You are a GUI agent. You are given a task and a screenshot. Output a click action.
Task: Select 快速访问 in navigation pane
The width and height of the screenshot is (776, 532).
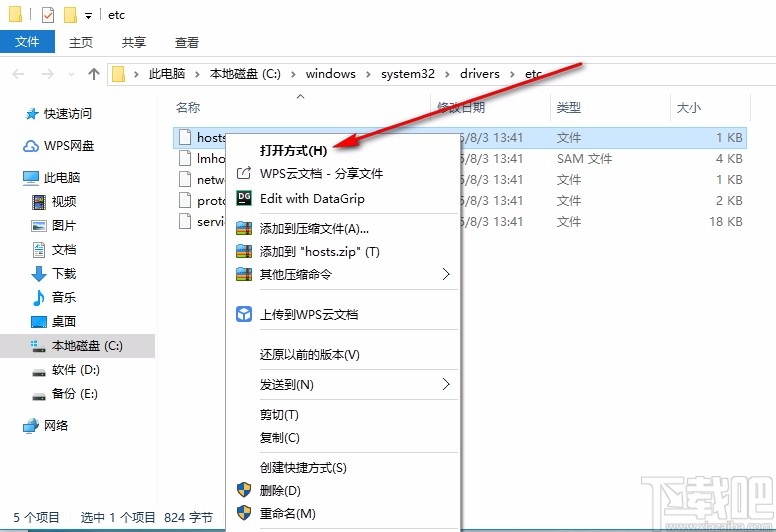(68, 114)
